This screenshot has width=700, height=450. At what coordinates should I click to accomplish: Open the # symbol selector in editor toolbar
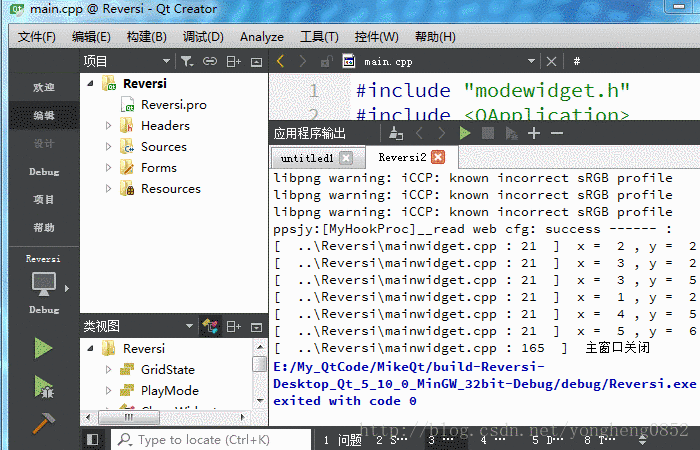pyautogui.click(x=577, y=61)
